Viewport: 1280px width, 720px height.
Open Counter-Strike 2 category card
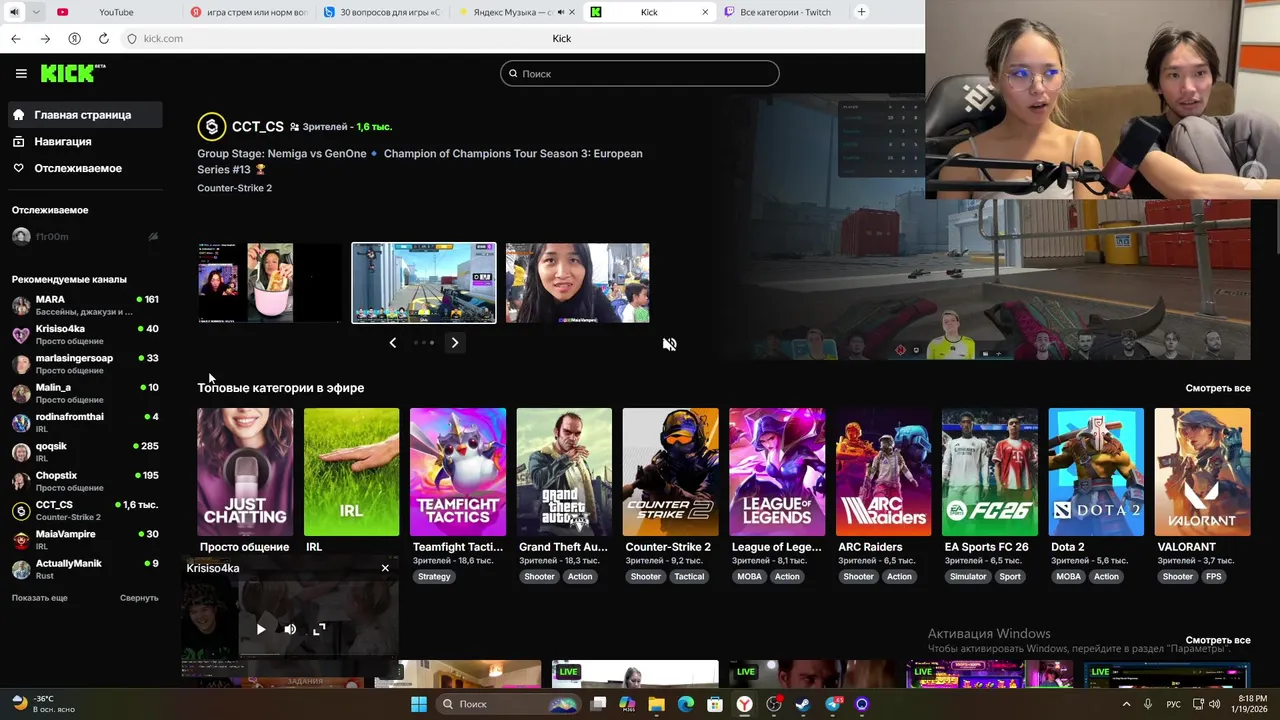click(x=670, y=472)
